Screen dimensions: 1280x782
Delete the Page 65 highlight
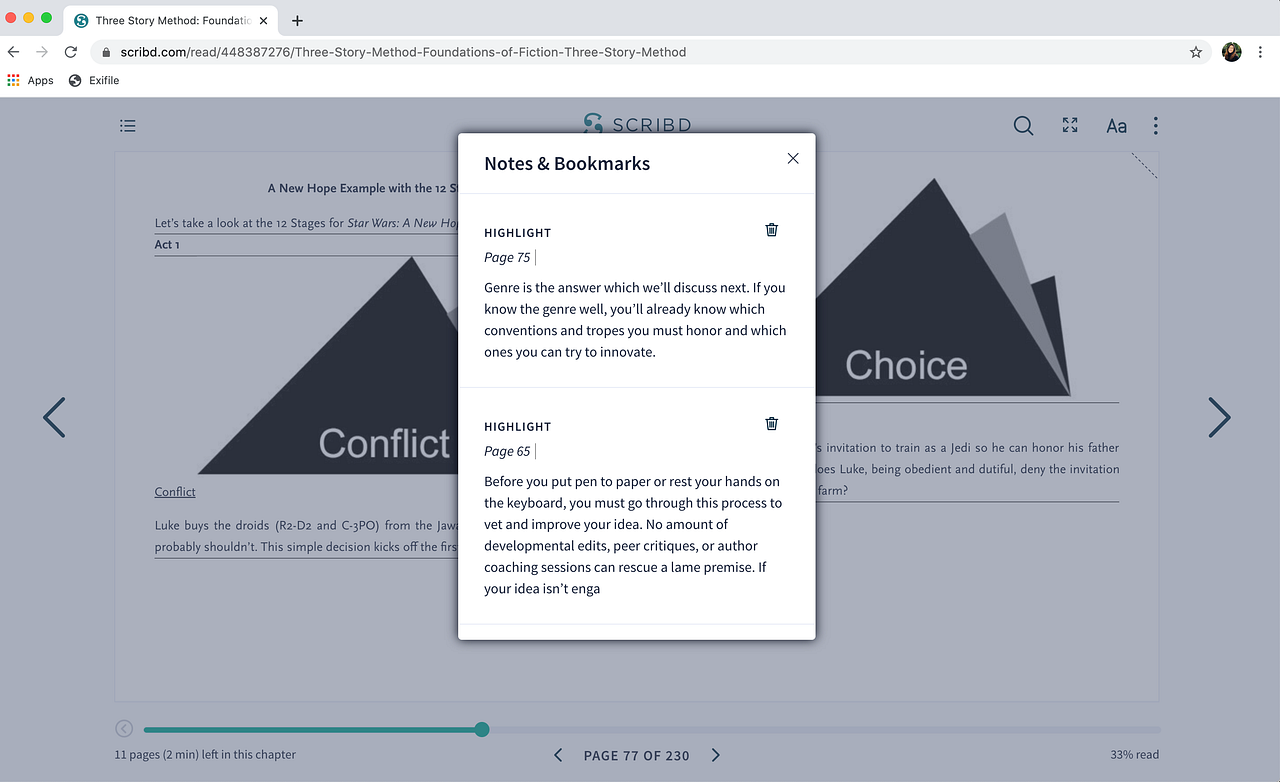[x=771, y=423]
